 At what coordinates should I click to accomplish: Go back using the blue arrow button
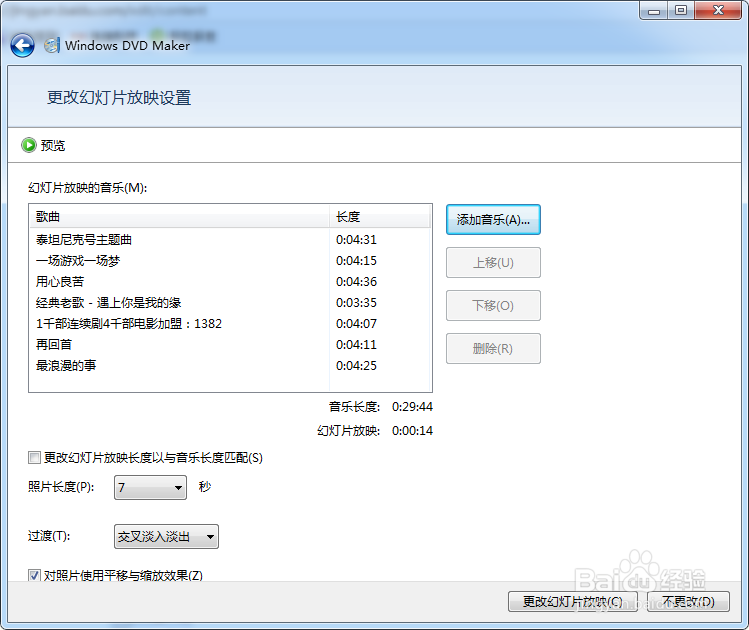pos(22,46)
